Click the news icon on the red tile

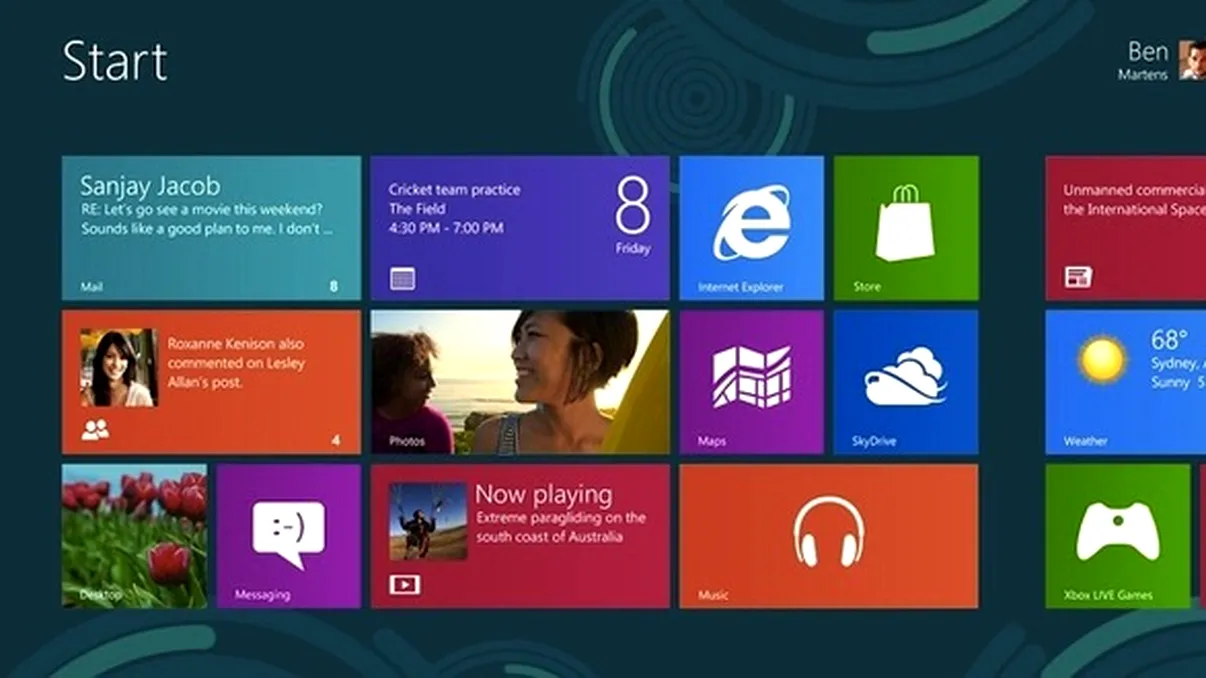1078,277
